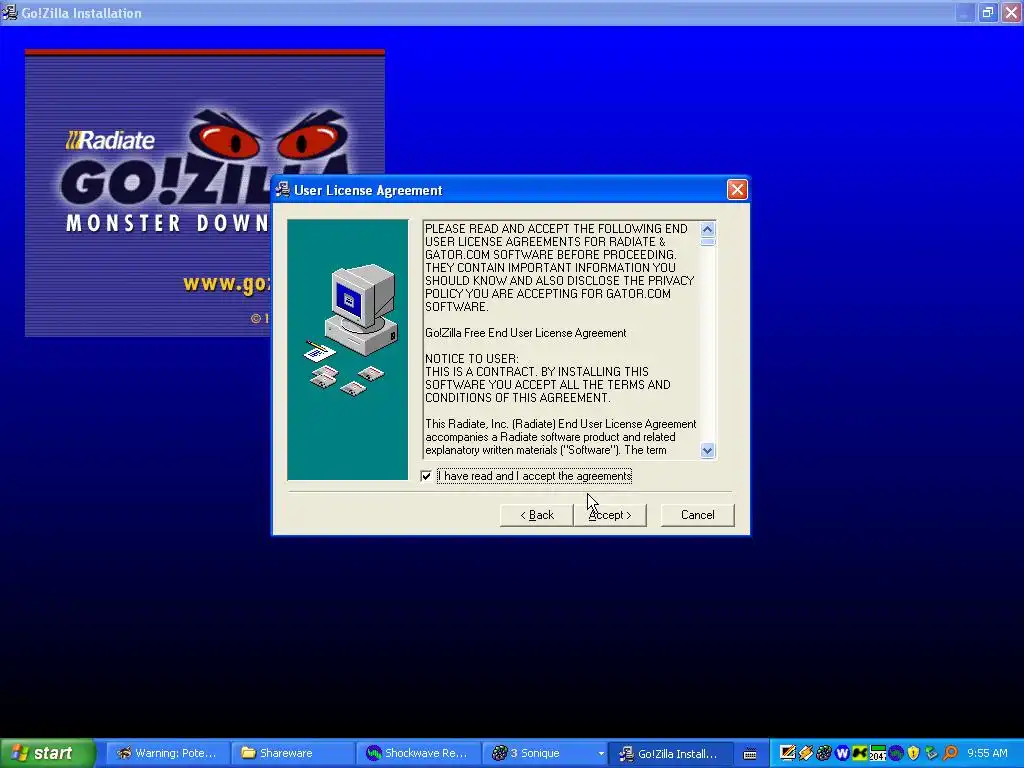
Task: Click the Go!Zilla Installation title bar icon
Action: tap(10, 12)
